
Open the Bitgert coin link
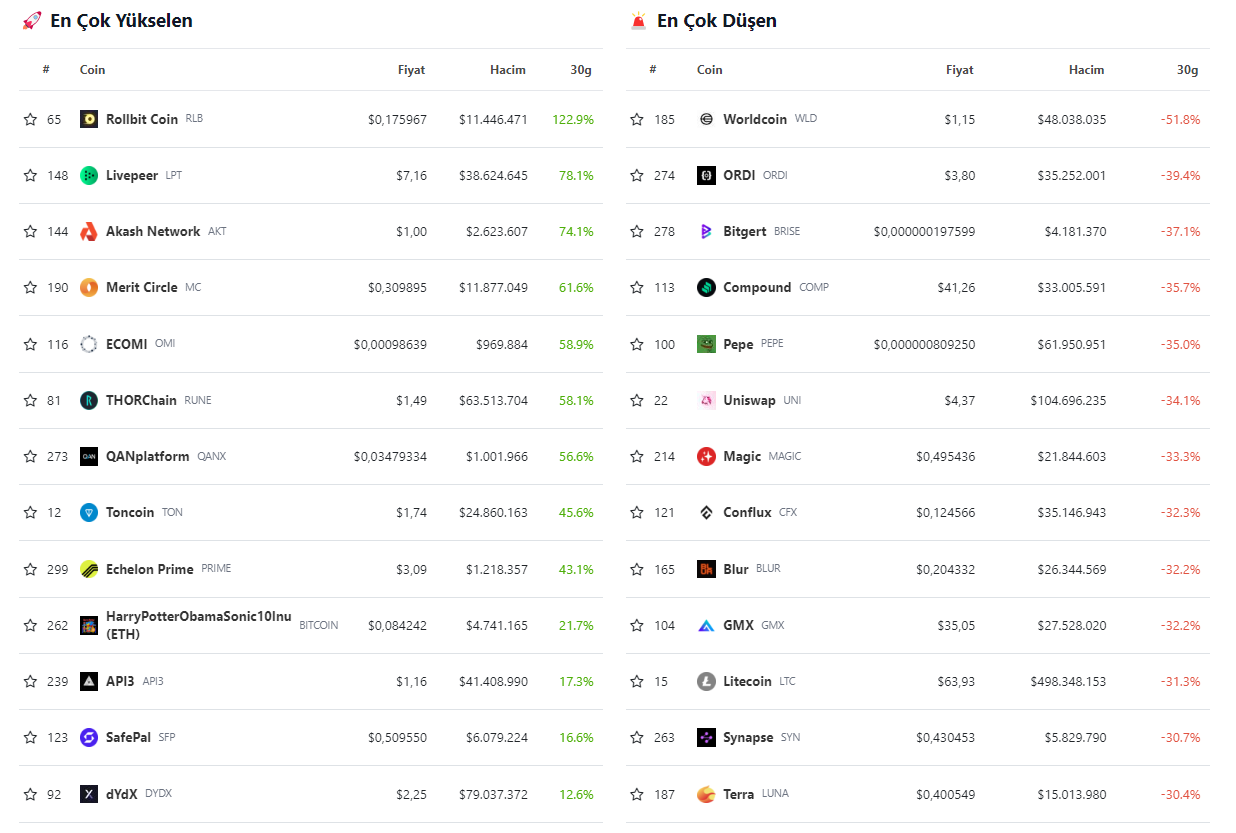point(744,231)
